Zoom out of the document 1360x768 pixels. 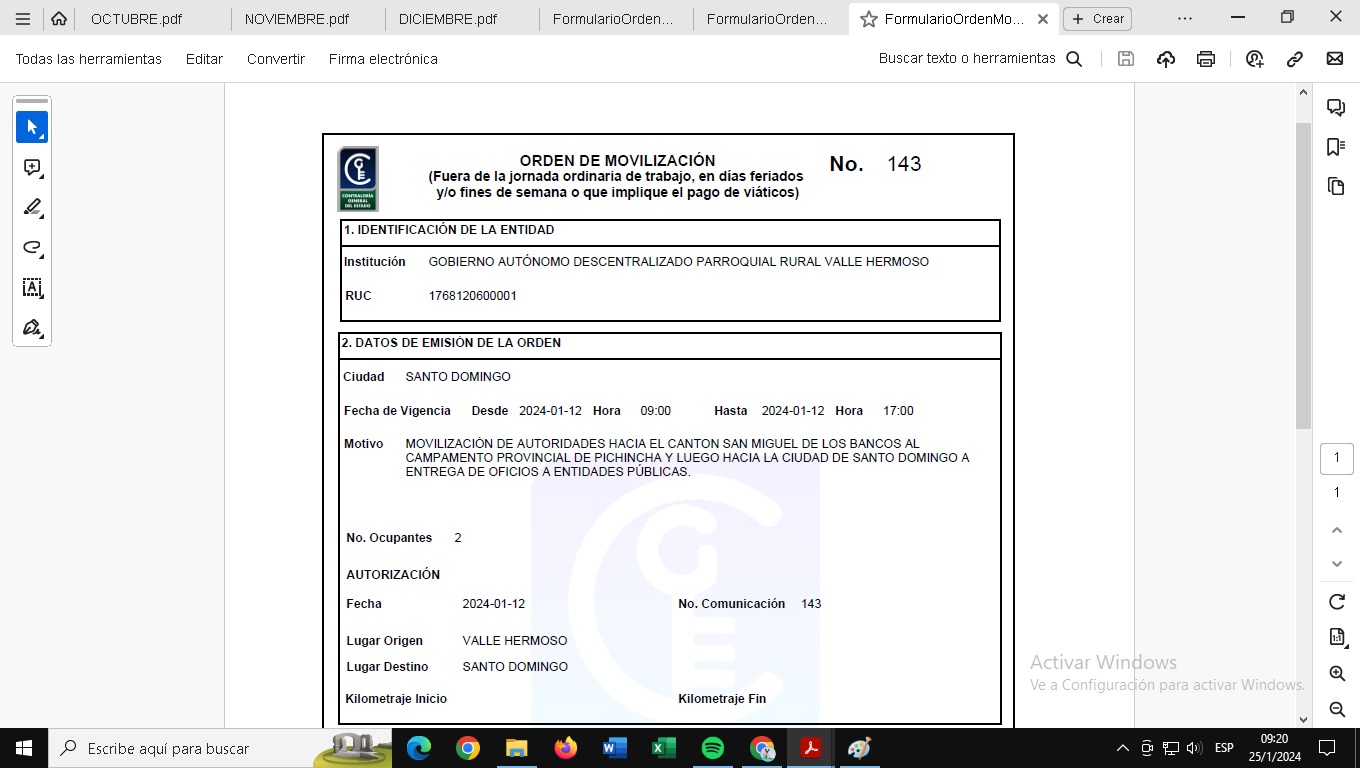click(1336, 710)
